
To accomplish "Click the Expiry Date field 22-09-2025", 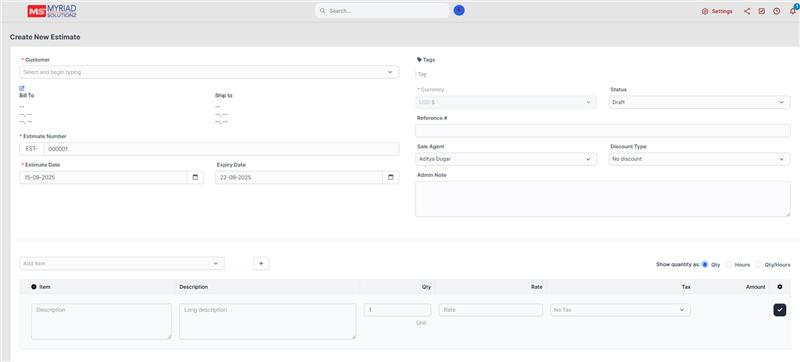I will 299,177.
